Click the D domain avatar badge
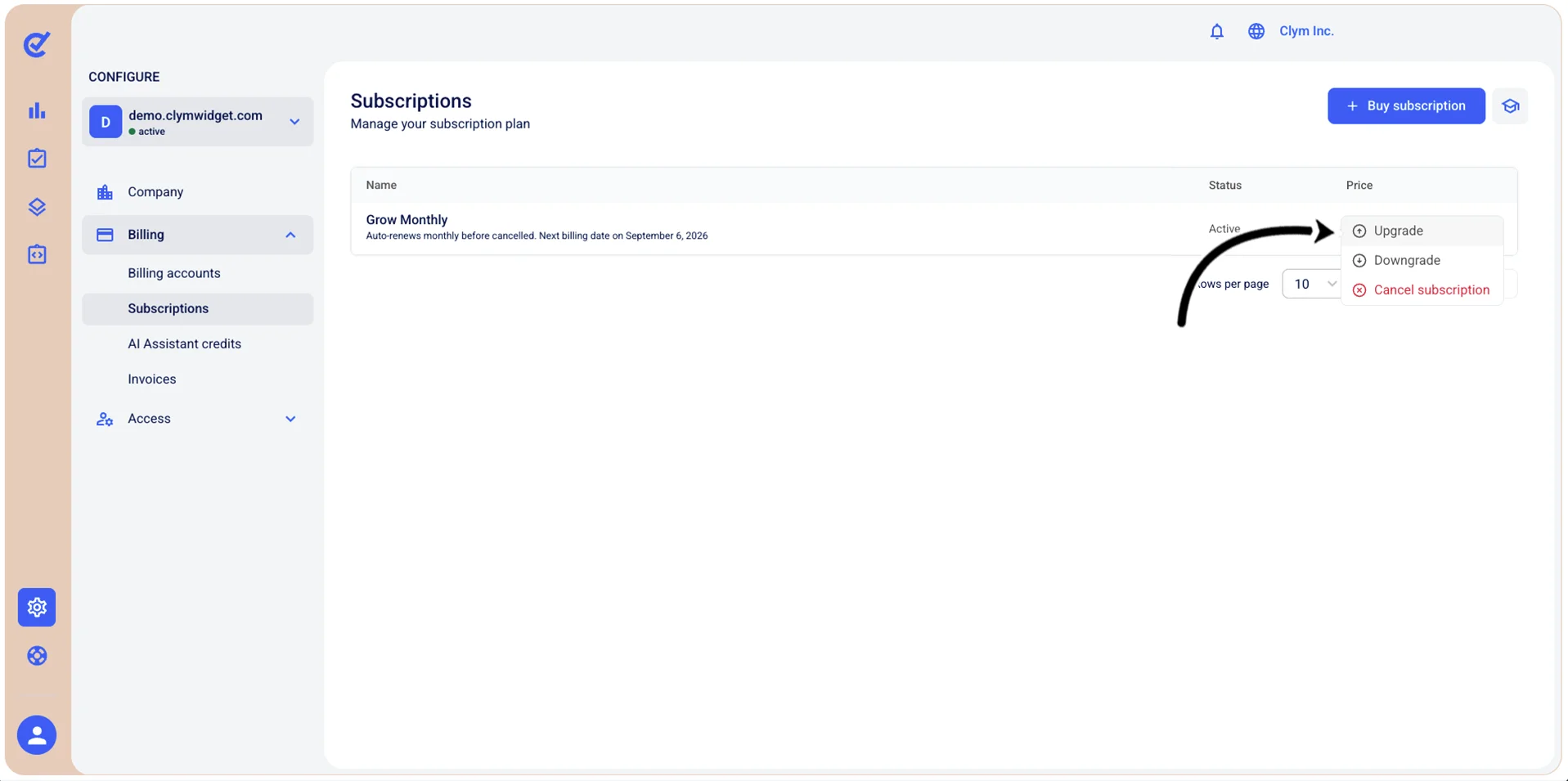This screenshot has height=781, width=1568. coord(106,122)
